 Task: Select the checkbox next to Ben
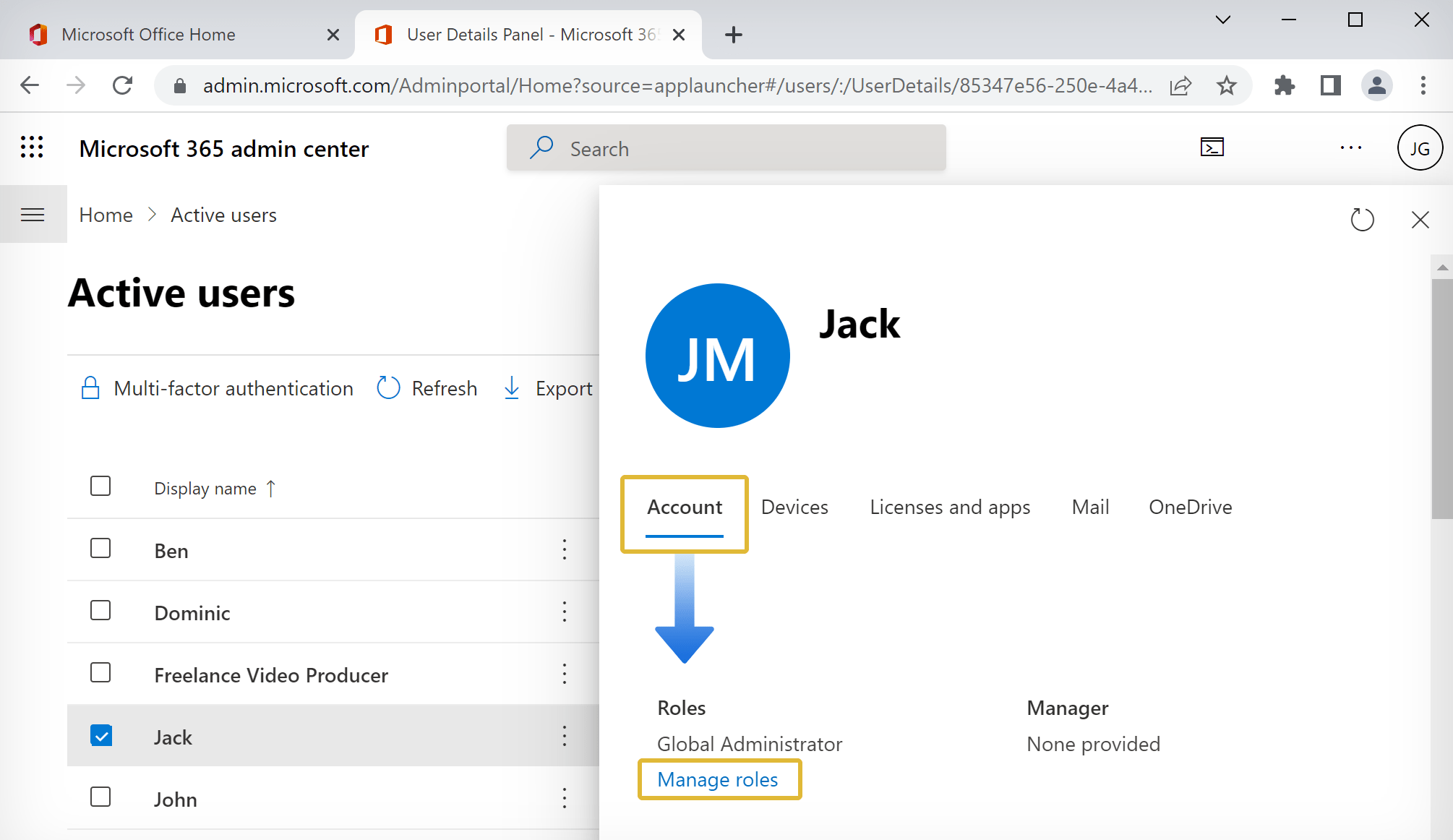[100, 549]
